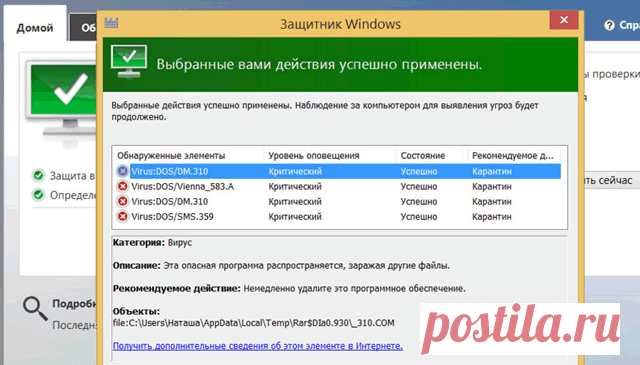Viewport: 640px width, 365px height.
Task: Click the blue threat icon in selected Virus:DOS/DM.310 row
Action: pos(122,171)
